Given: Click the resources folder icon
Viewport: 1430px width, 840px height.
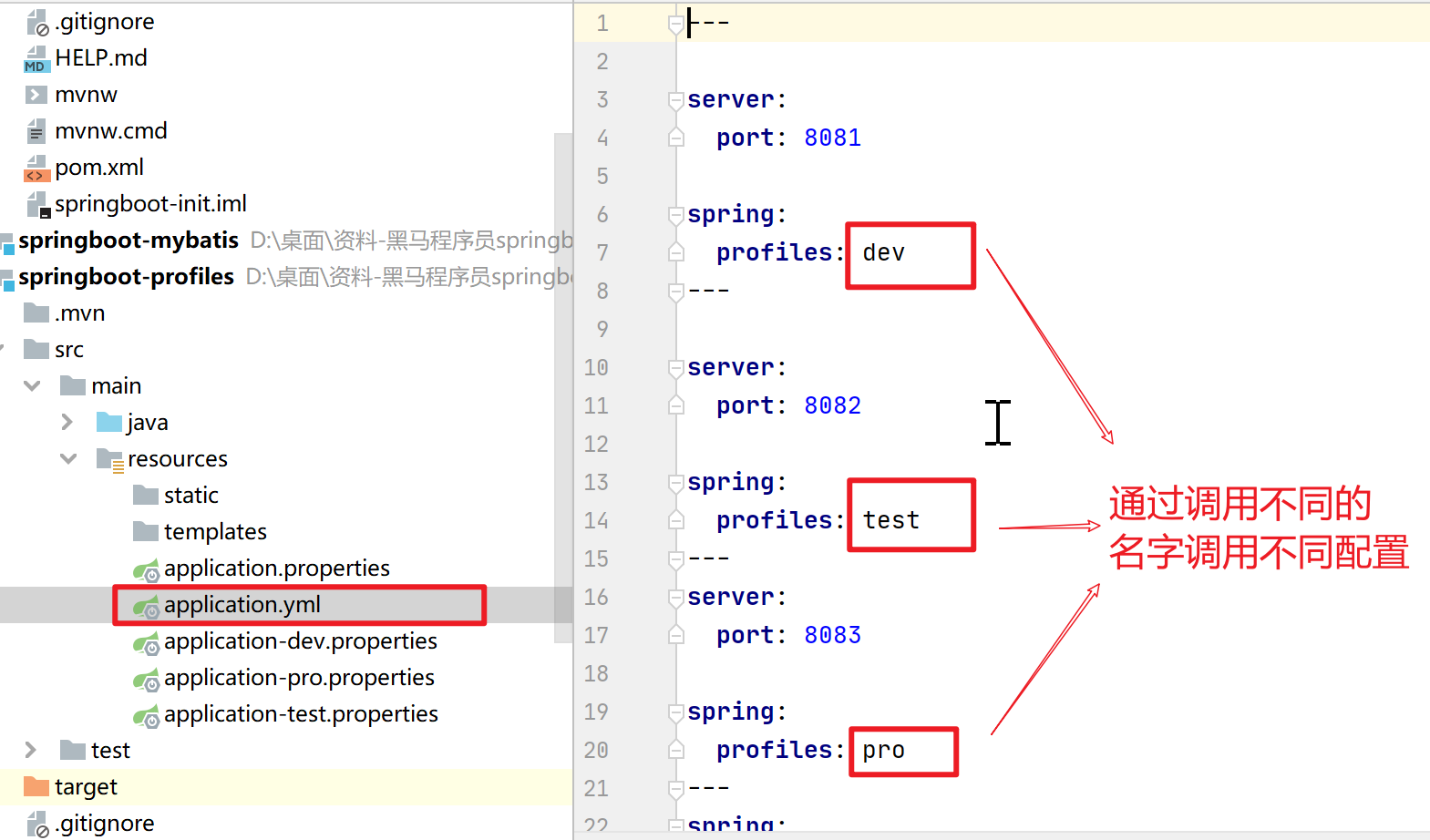Looking at the screenshot, I should (x=109, y=460).
